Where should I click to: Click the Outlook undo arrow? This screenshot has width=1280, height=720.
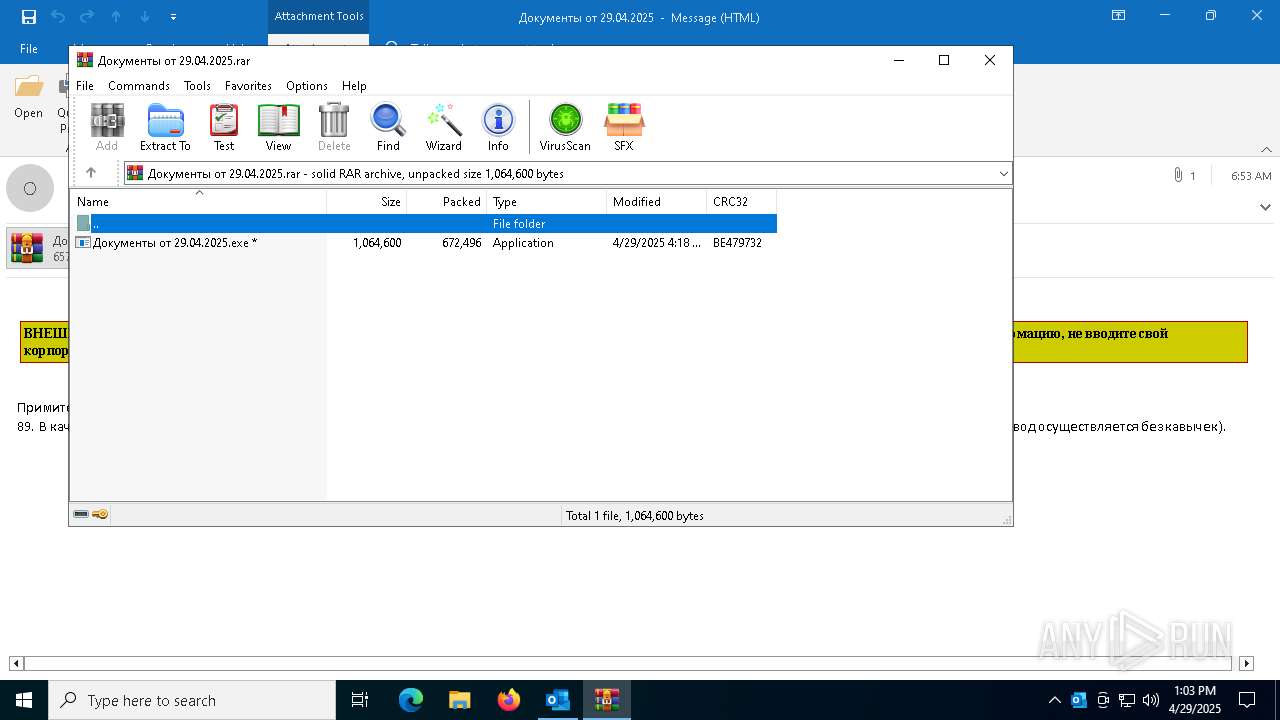58,16
